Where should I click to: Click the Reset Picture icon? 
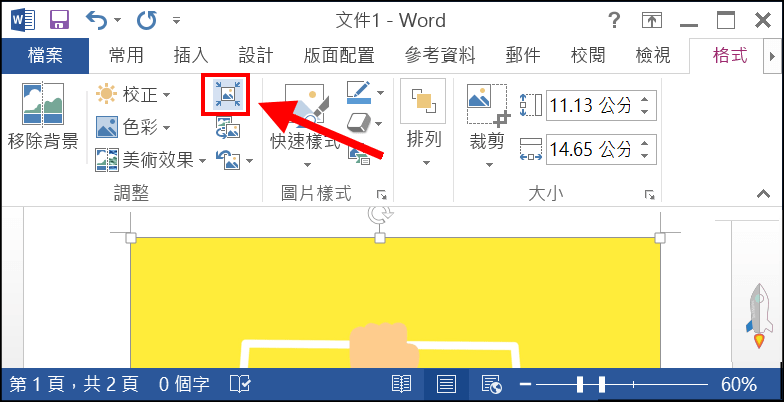click(228, 160)
